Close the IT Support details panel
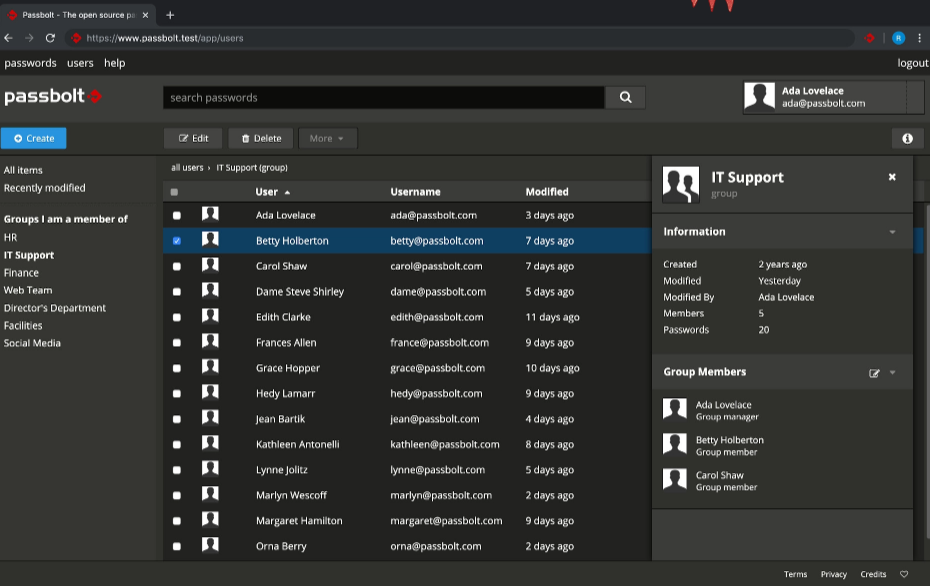The width and height of the screenshot is (930, 586). coord(891,177)
